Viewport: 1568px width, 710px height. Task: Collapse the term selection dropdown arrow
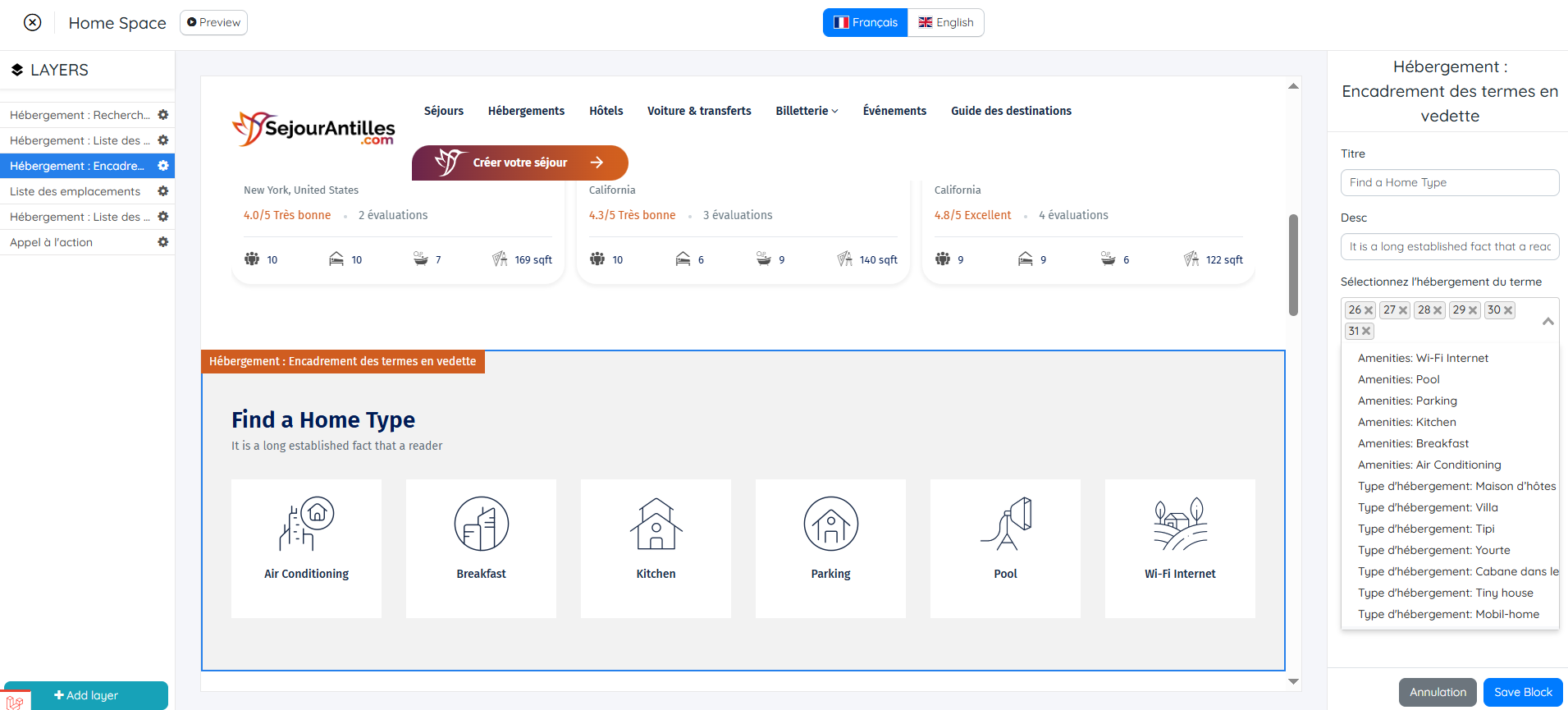[1547, 321]
